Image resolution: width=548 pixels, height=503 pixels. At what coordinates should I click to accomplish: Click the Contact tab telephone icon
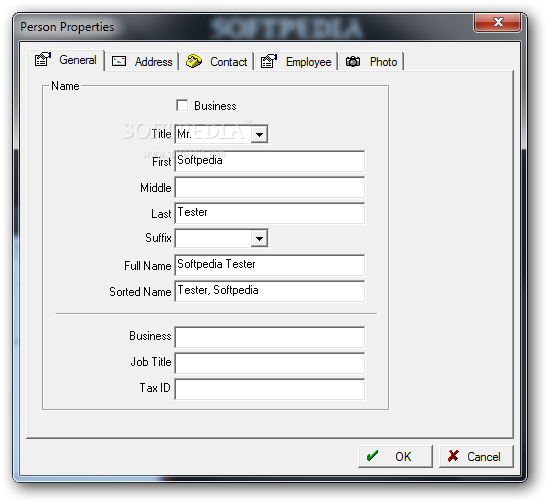pos(194,61)
